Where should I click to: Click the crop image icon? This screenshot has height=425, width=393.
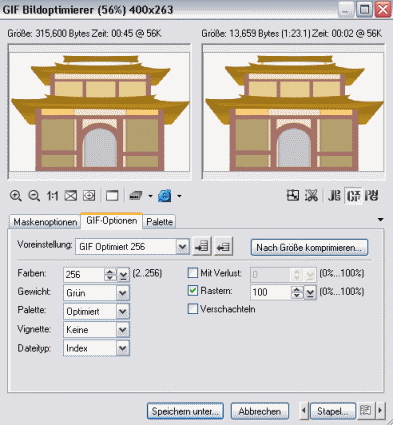293,195
